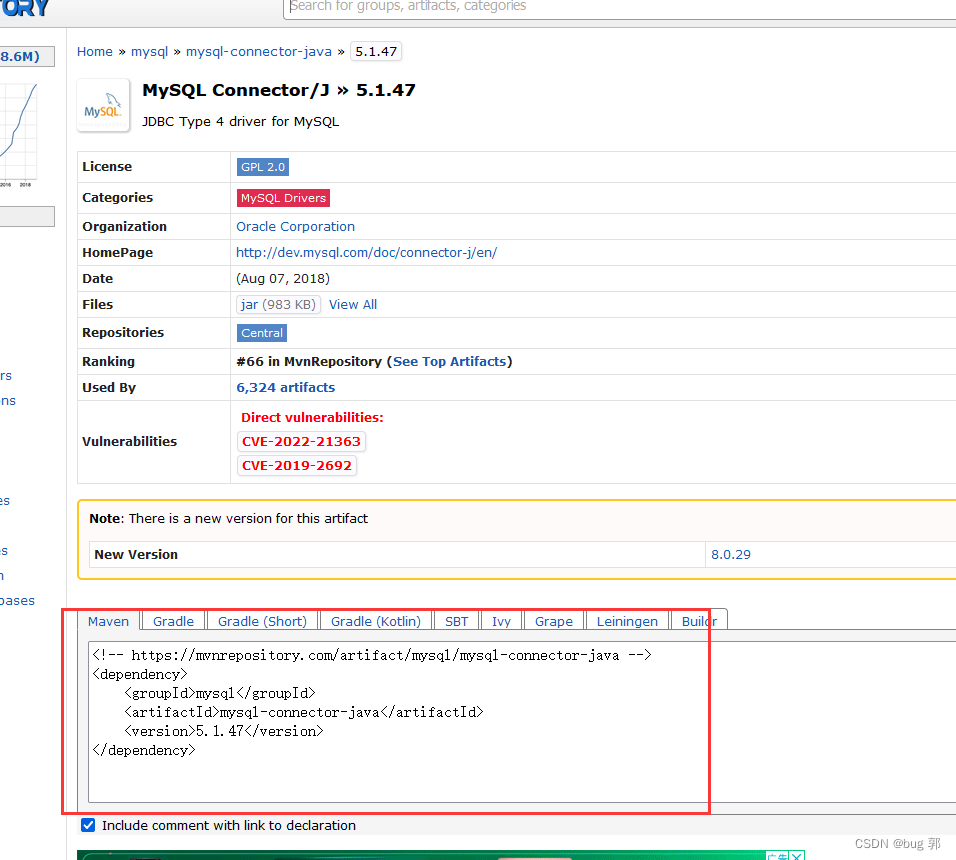Open new version 8.0.29 link
Screen dimensions: 956x860
pos(730,555)
